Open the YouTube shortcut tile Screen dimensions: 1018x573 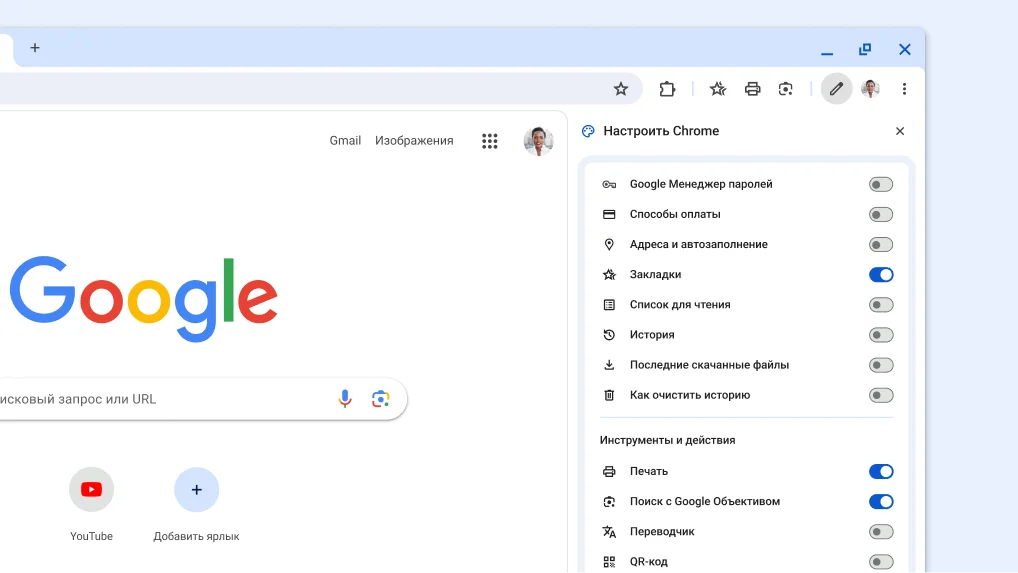pyautogui.click(x=92, y=489)
